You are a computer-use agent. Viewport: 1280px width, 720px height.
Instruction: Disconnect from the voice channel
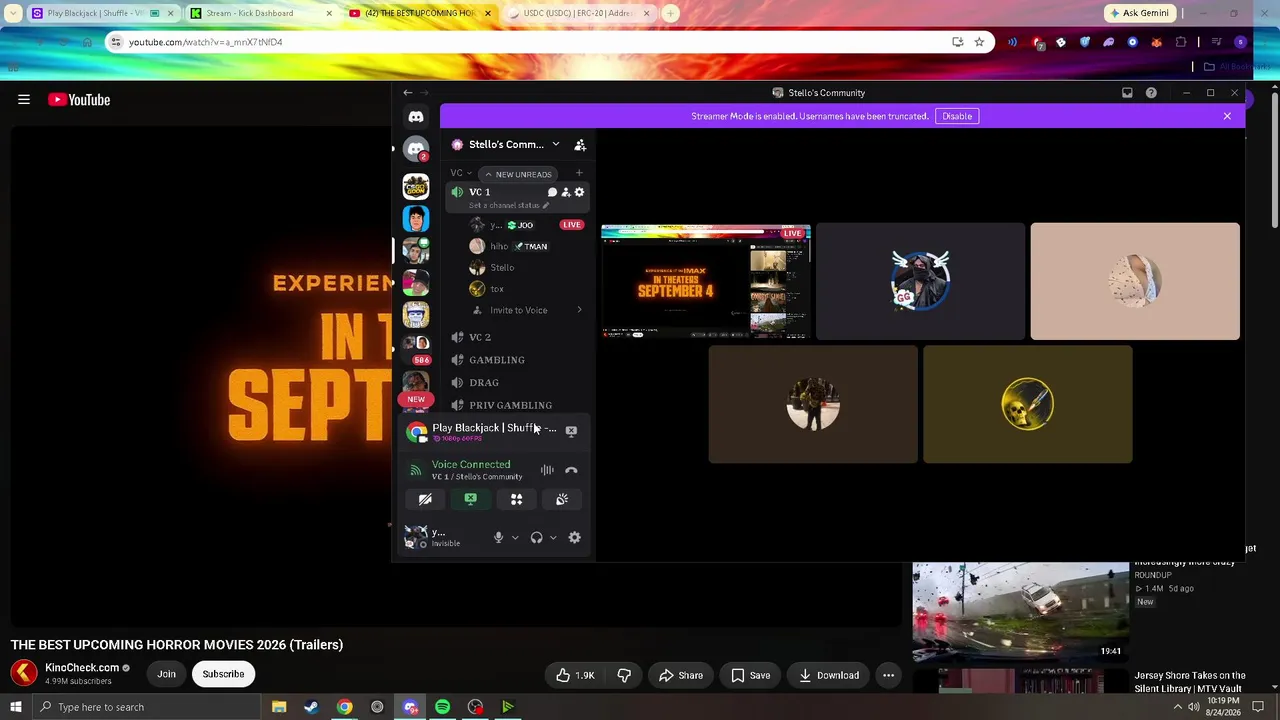[x=571, y=470]
